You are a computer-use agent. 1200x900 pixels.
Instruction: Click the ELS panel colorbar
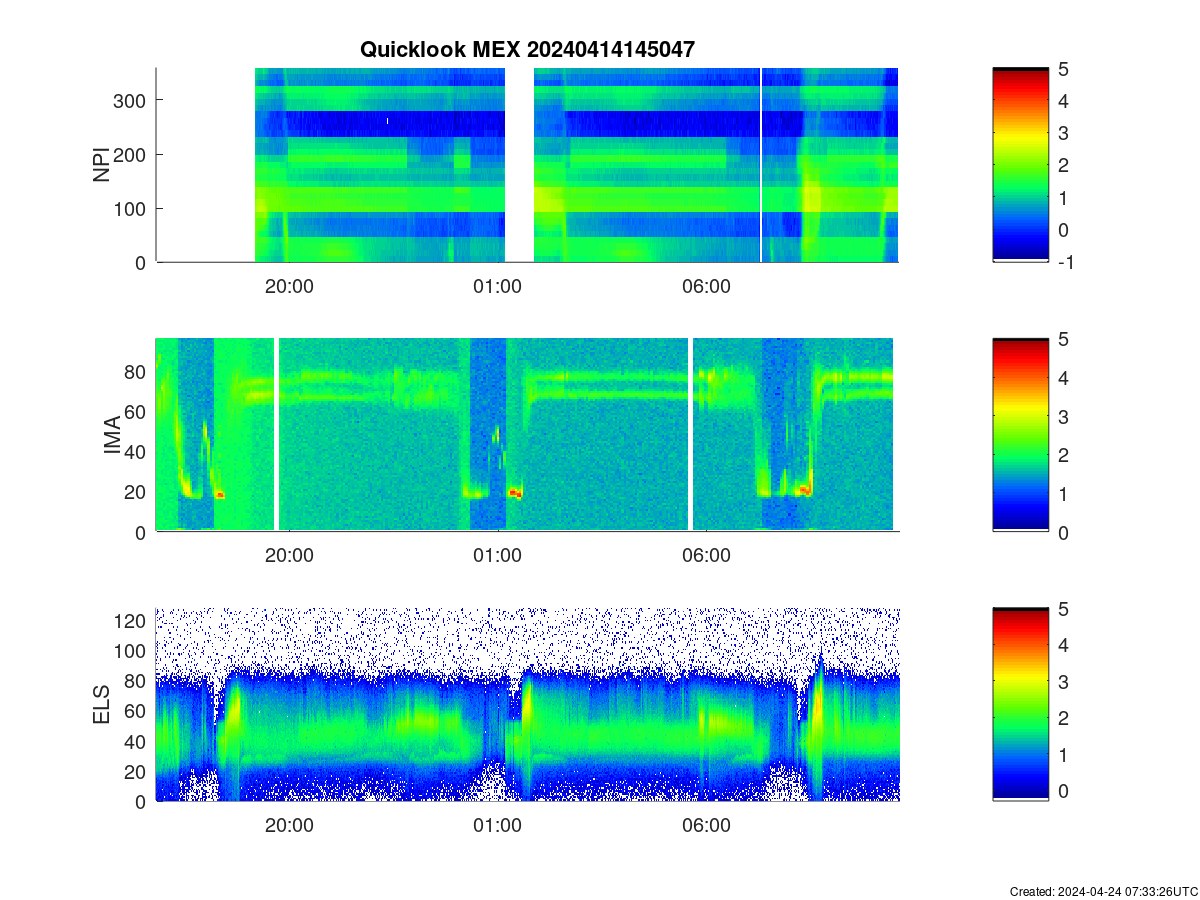click(x=1021, y=705)
